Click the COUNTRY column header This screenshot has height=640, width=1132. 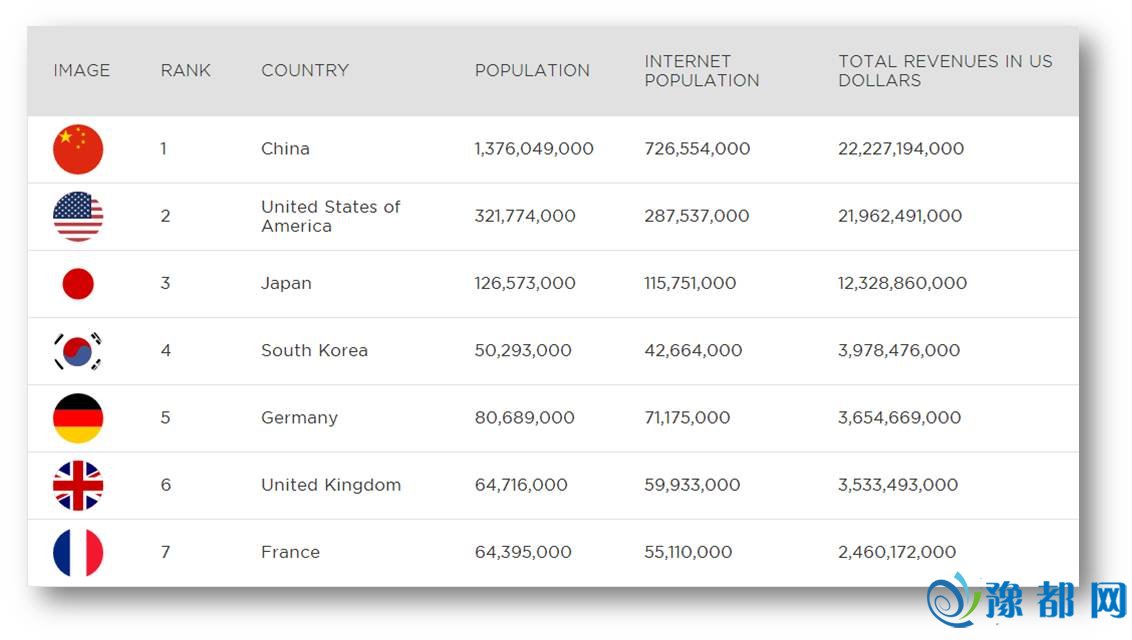tap(305, 70)
